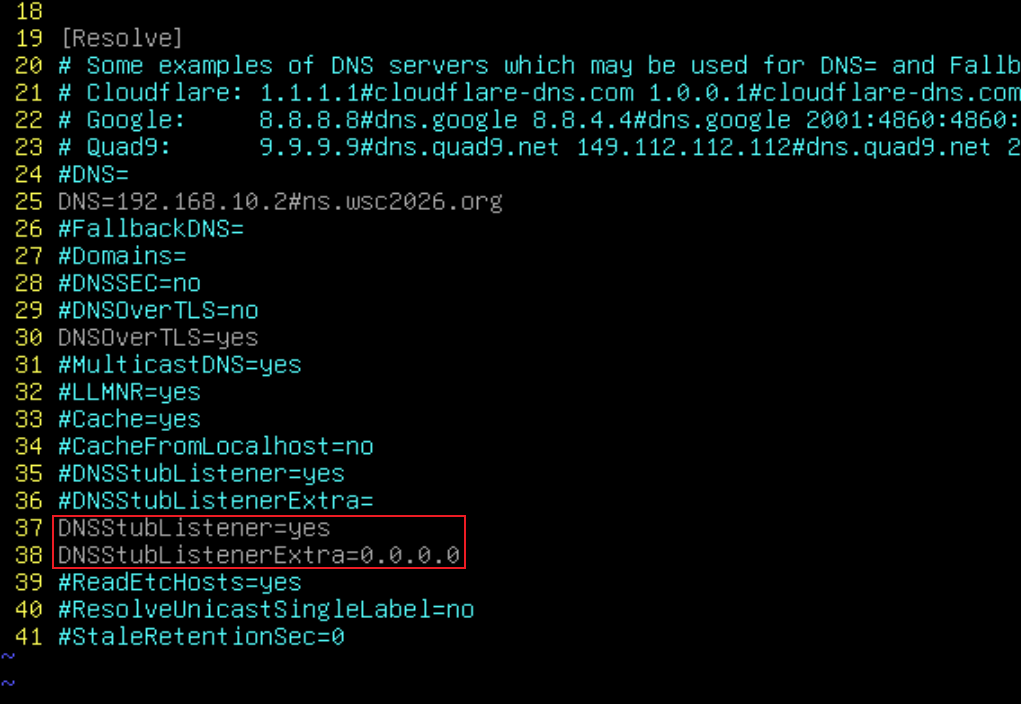Click the DNSOverTLS=yes uncommented line
This screenshot has height=704, width=1021.
click(158, 338)
